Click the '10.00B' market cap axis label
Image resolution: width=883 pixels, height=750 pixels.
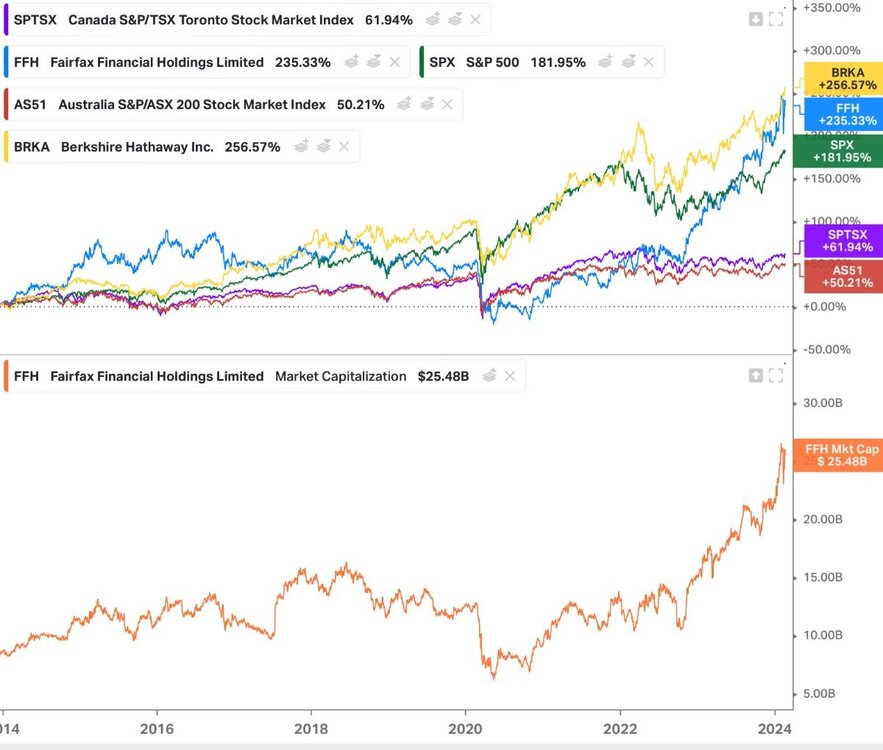pyautogui.click(x=823, y=635)
